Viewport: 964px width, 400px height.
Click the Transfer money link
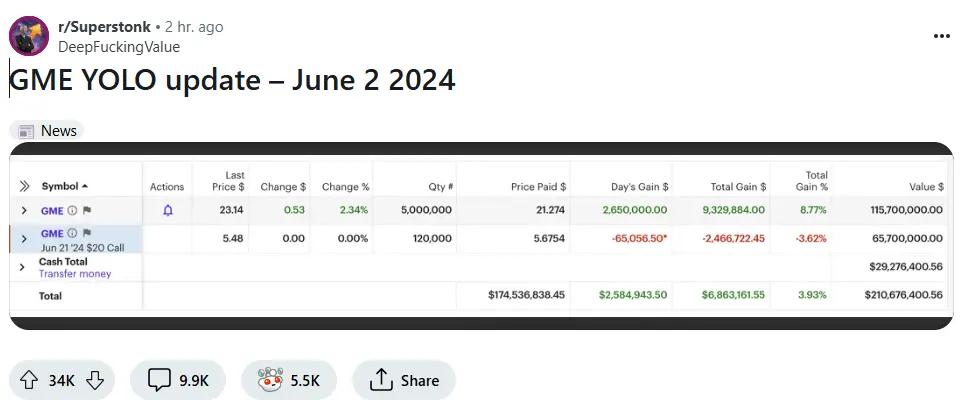(x=75, y=274)
